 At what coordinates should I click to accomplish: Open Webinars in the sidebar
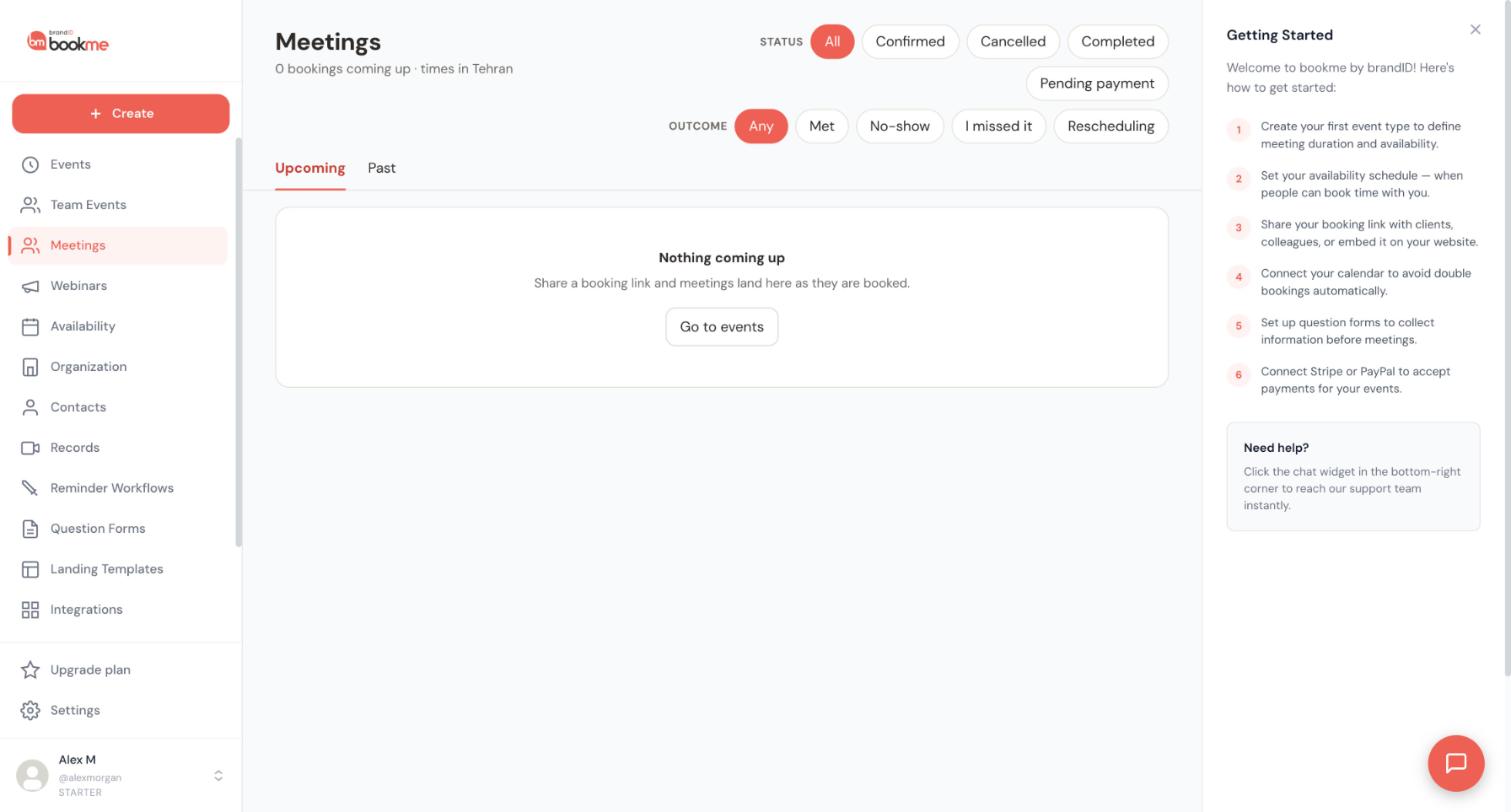click(118, 286)
